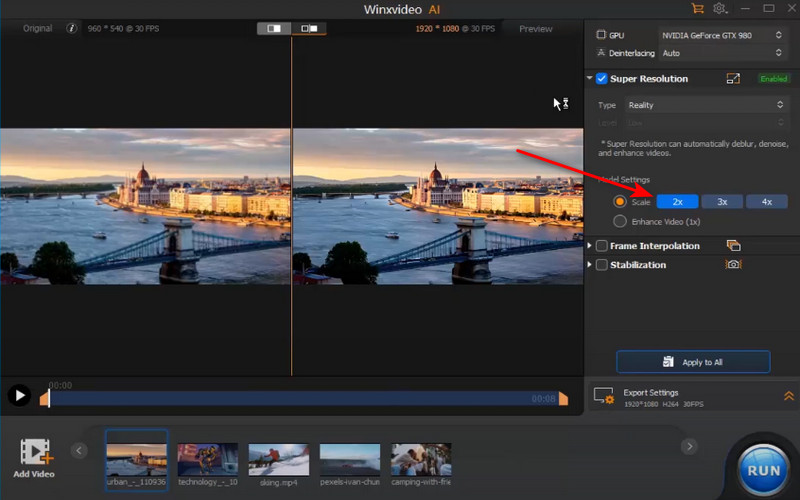The height and width of the screenshot is (500, 800).
Task: Select Enhance Video (1x) radio button
Action: [x=619, y=221]
